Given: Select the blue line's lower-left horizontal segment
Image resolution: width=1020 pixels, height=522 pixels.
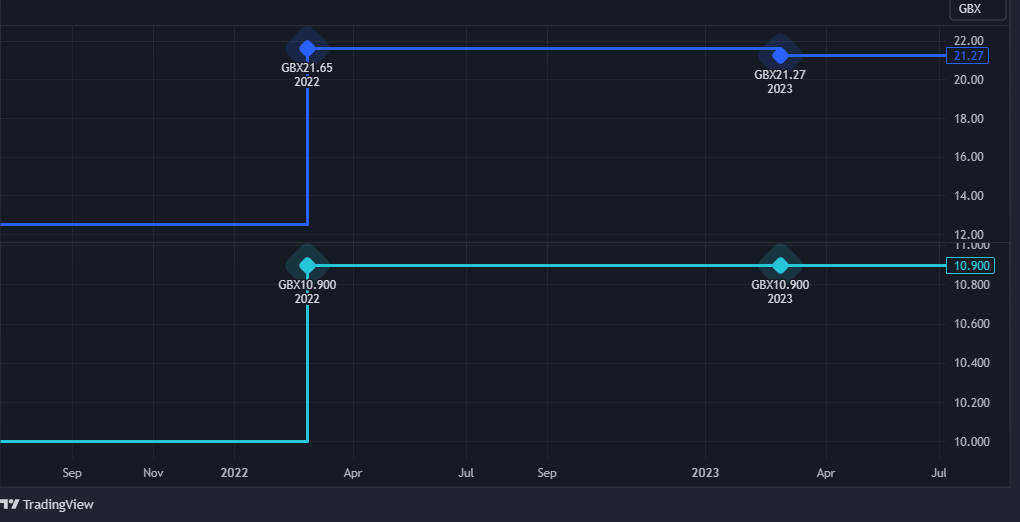Looking at the screenshot, I should (x=150, y=224).
